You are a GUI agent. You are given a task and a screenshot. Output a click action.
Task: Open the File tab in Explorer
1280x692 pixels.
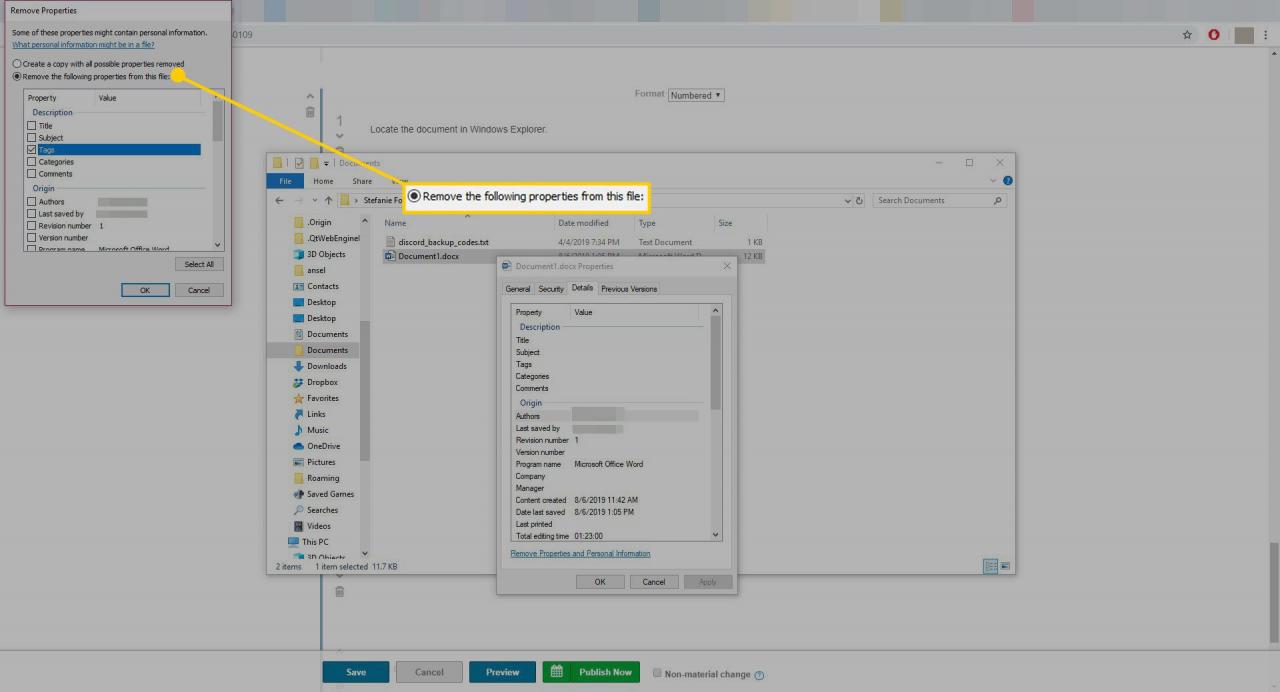click(x=285, y=181)
